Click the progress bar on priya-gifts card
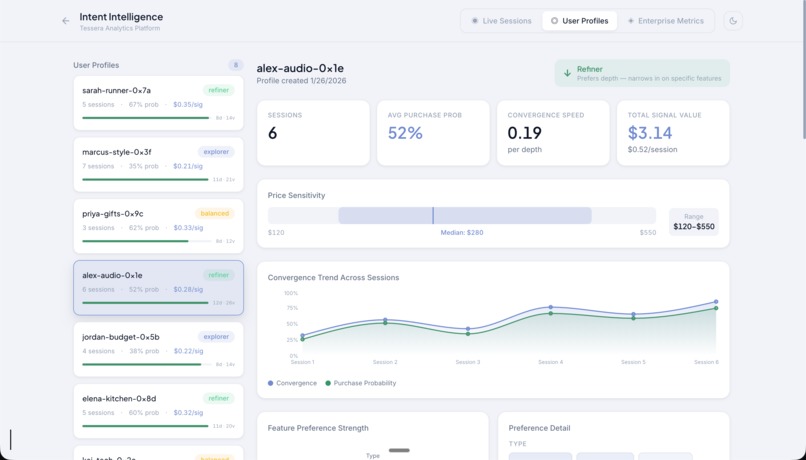The width and height of the screenshot is (806, 460). tap(146, 241)
